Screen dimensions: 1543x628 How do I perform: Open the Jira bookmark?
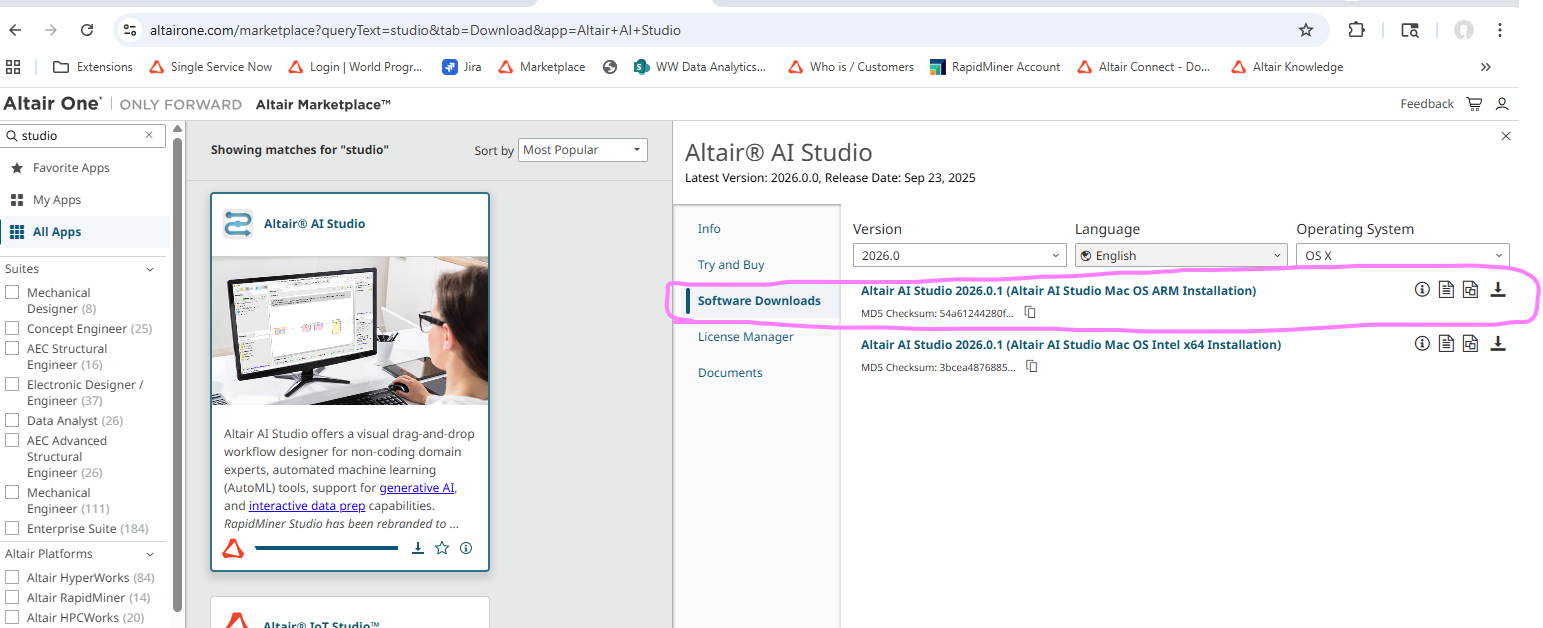(x=462, y=67)
